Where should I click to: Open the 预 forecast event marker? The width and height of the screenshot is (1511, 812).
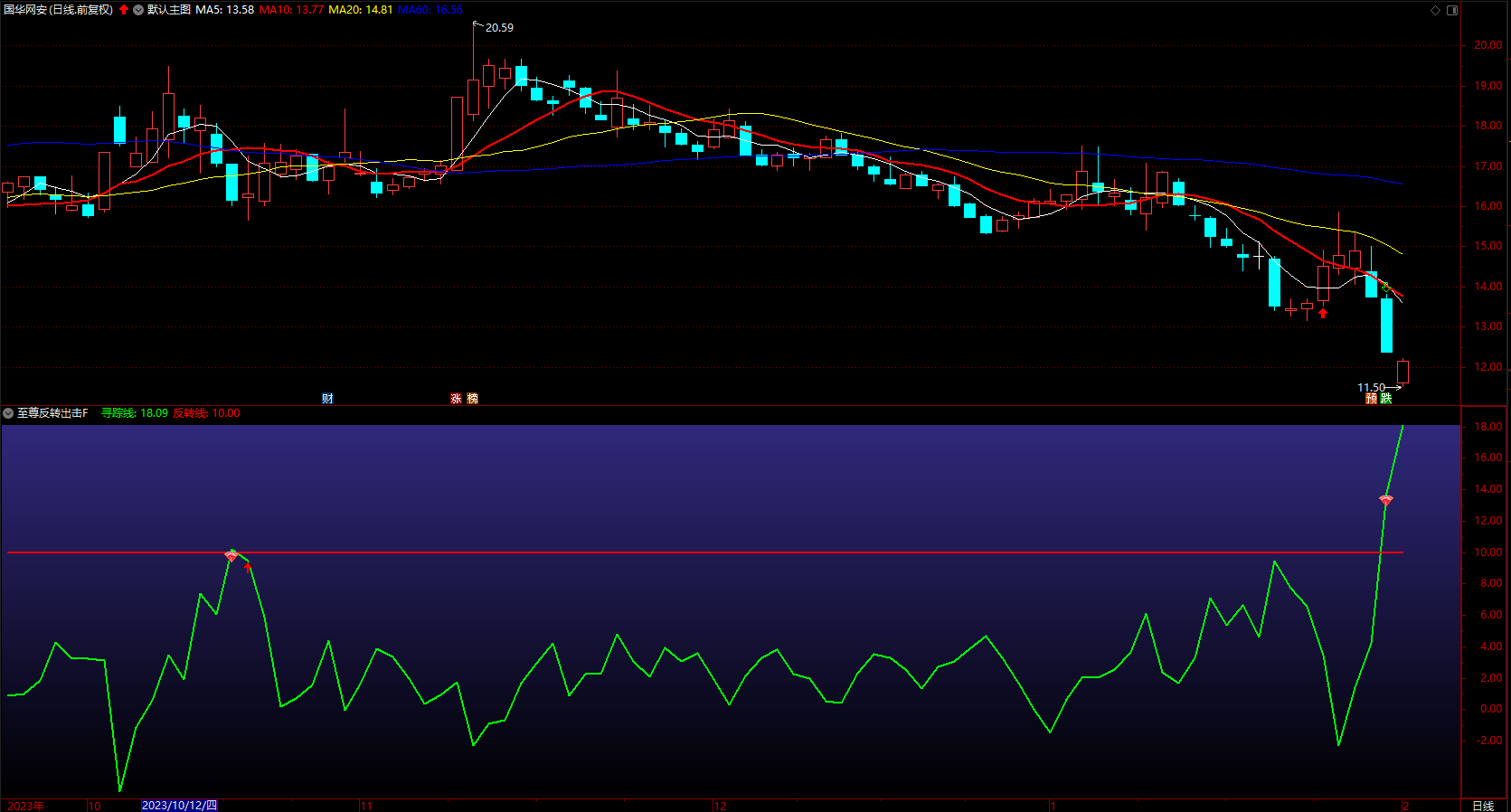[x=1371, y=398]
